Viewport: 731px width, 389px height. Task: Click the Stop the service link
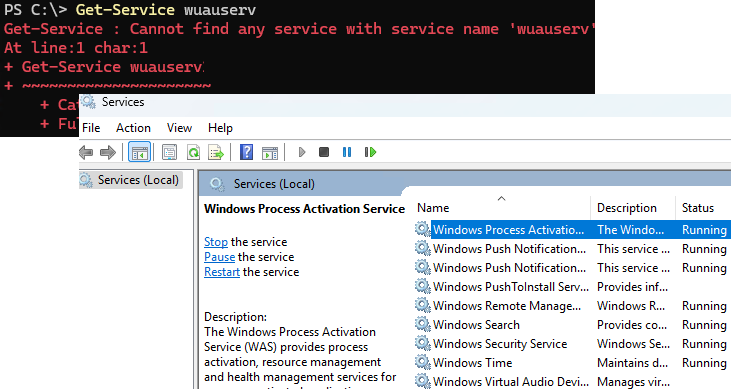216,242
